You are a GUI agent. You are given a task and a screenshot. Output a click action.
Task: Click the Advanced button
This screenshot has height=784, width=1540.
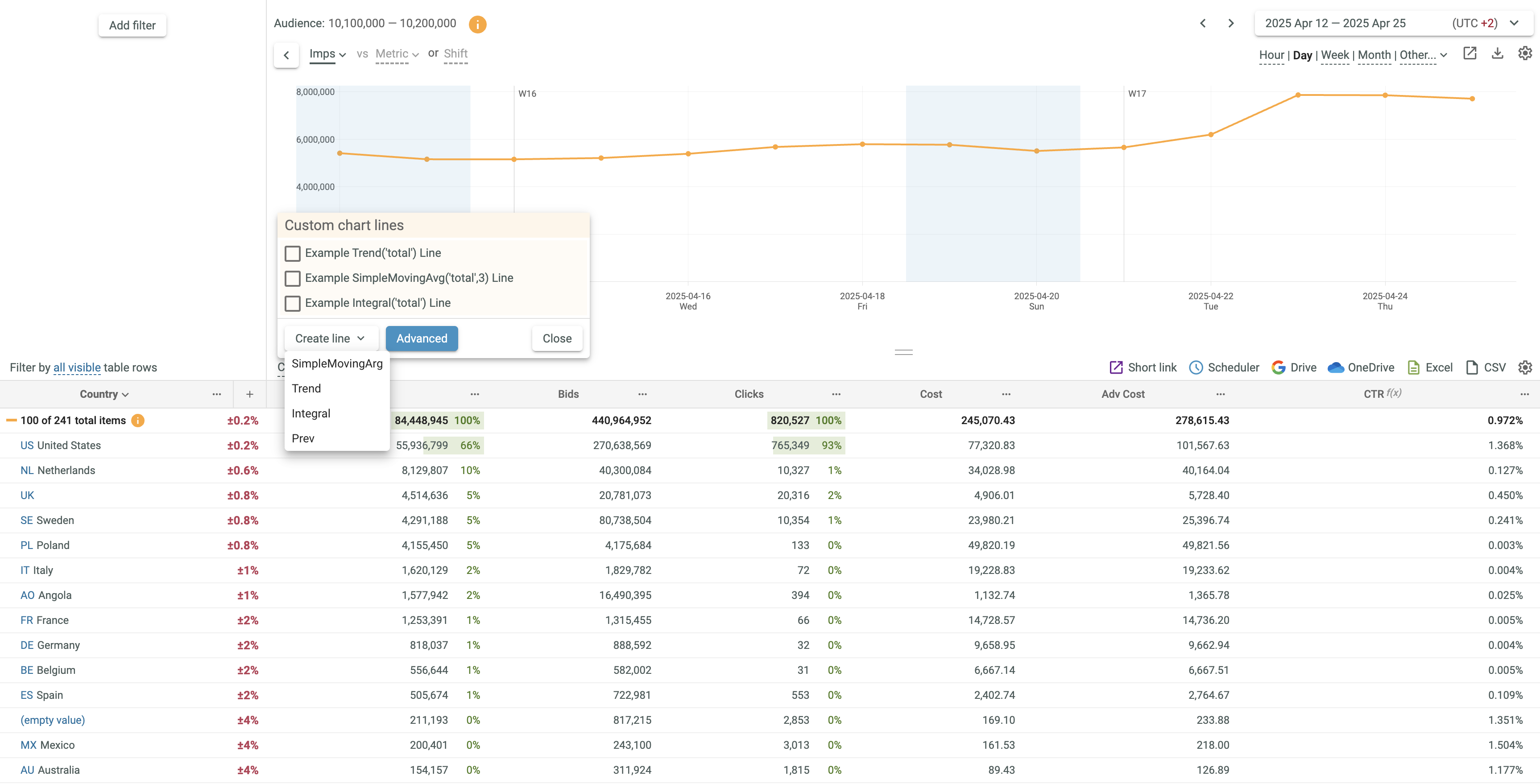click(x=422, y=339)
